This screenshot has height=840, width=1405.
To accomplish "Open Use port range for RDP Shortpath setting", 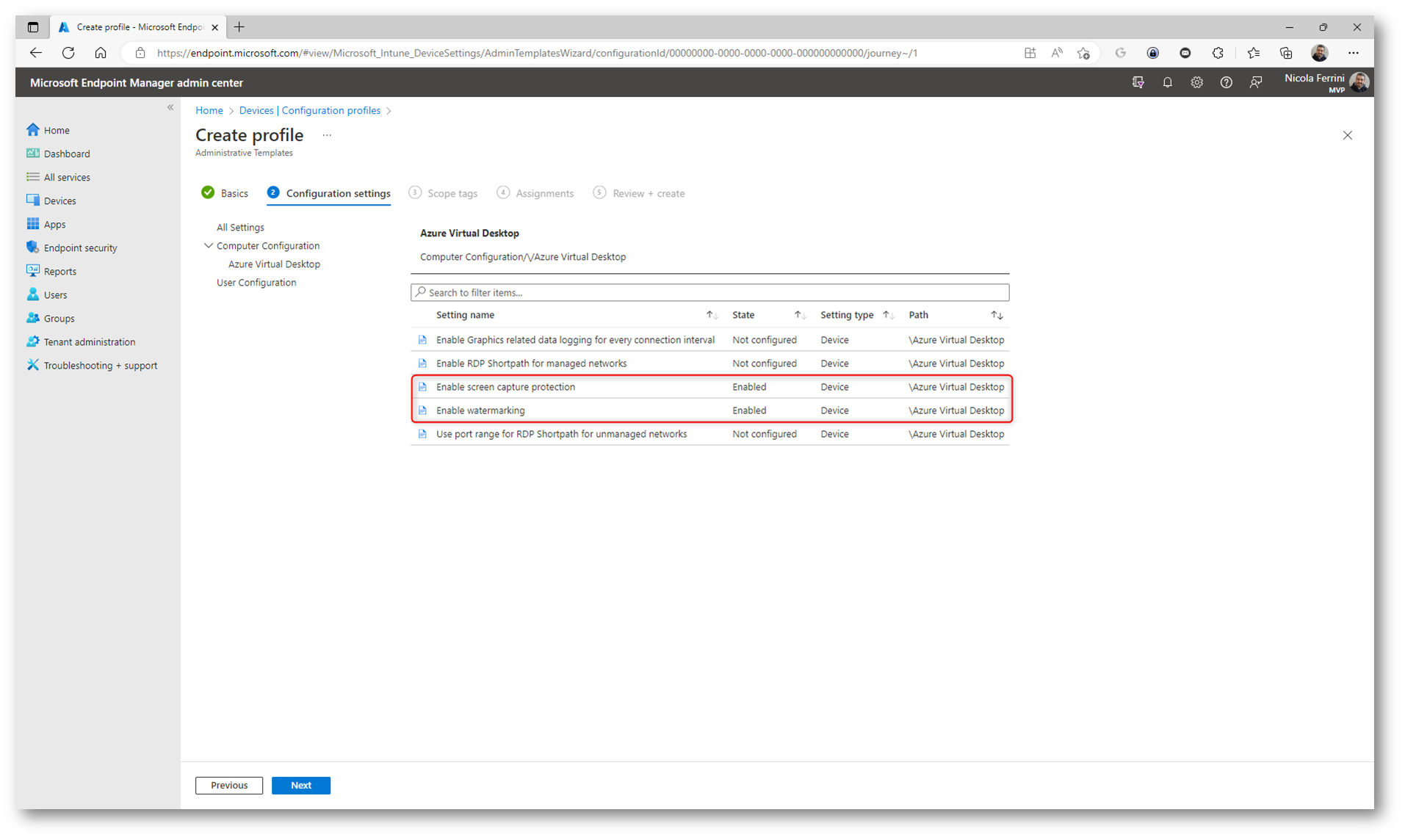I will coord(561,434).
